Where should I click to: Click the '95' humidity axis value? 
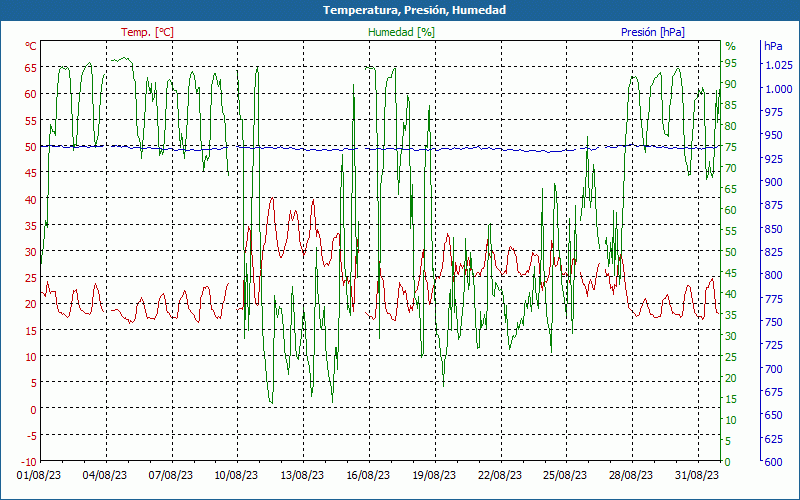pyautogui.click(x=731, y=63)
